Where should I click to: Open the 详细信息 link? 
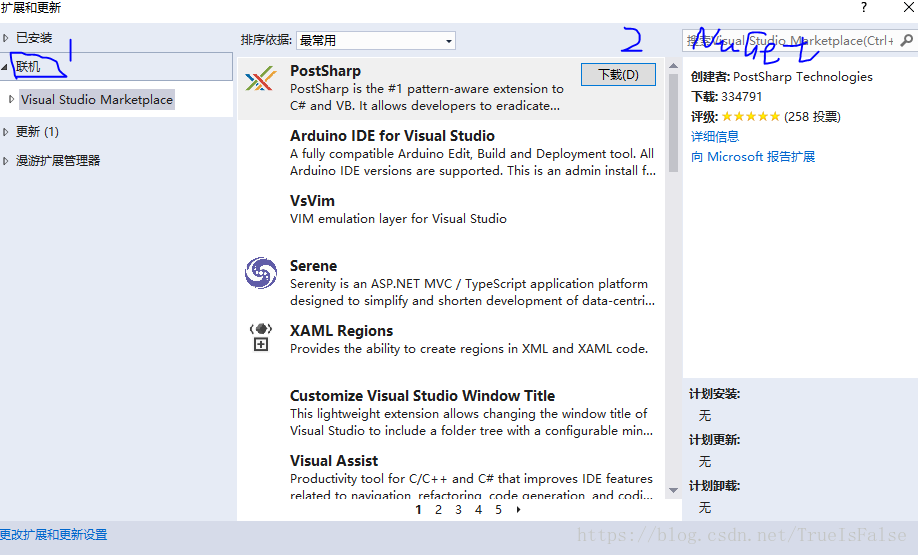tap(715, 136)
